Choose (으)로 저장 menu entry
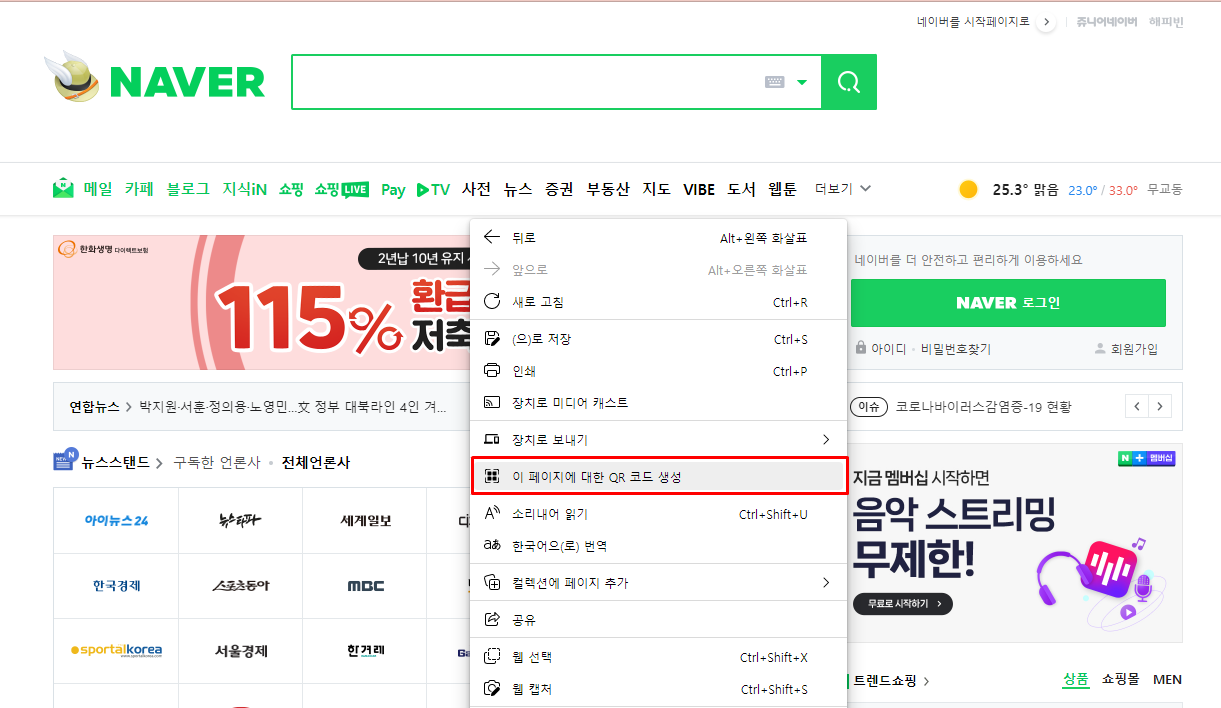1221x708 pixels. (659, 339)
